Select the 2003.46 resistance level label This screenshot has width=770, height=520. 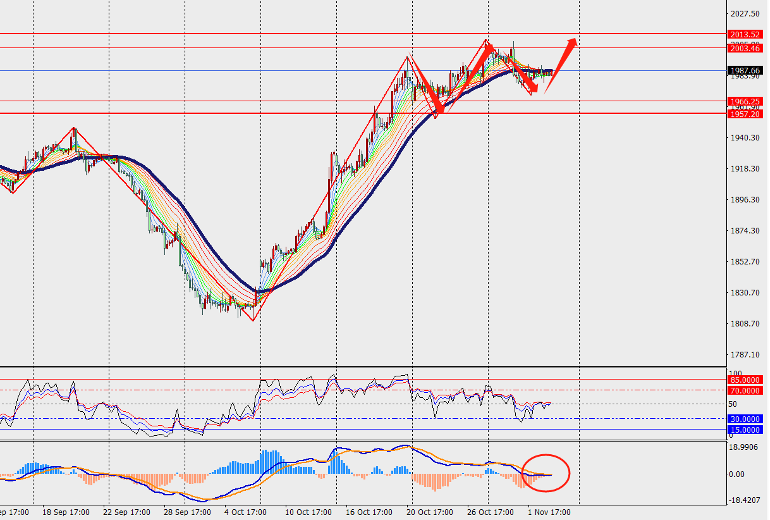[744, 48]
